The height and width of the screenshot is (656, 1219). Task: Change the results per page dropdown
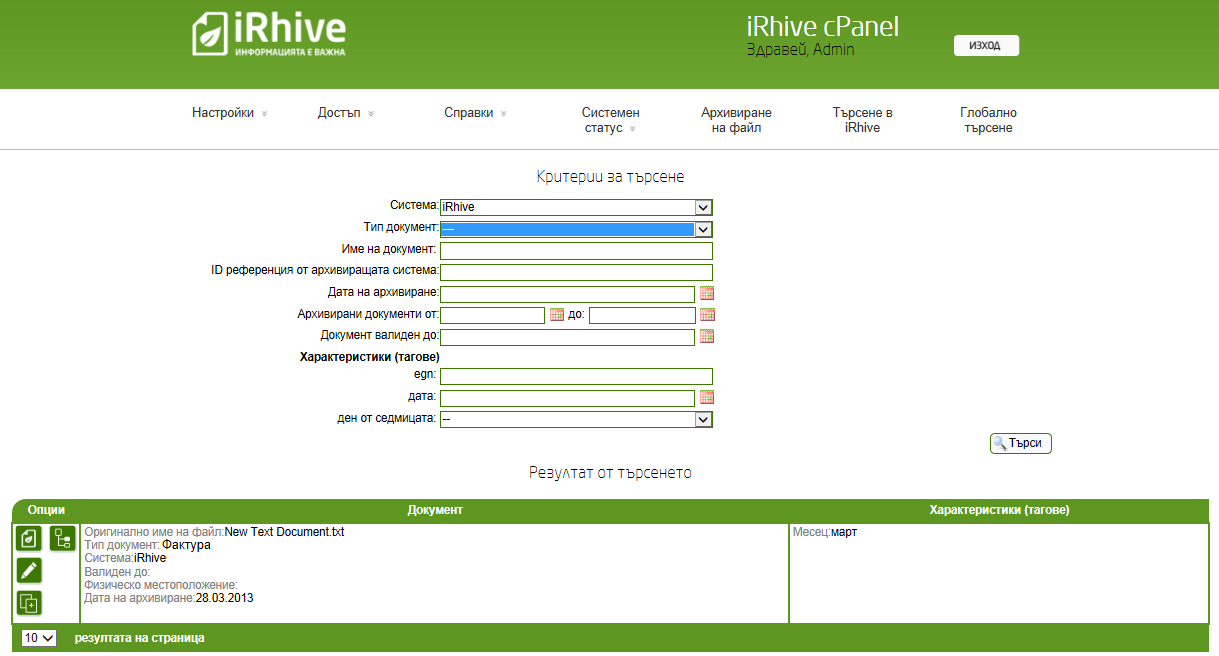pyautogui.click(x=40, y=638)
